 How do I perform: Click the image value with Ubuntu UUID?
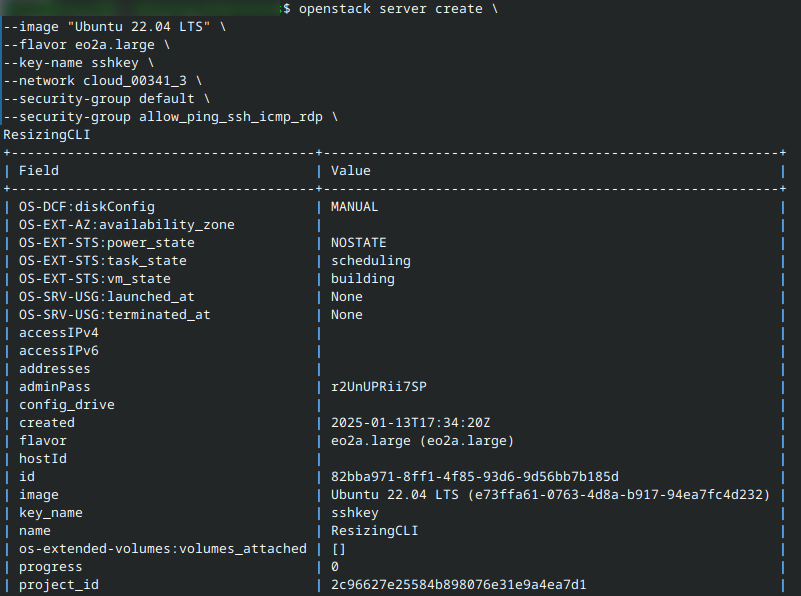coord(550,494)
